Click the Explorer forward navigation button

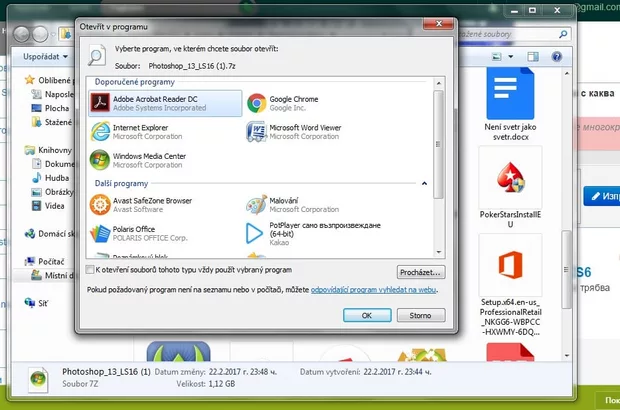coord(40,34)
